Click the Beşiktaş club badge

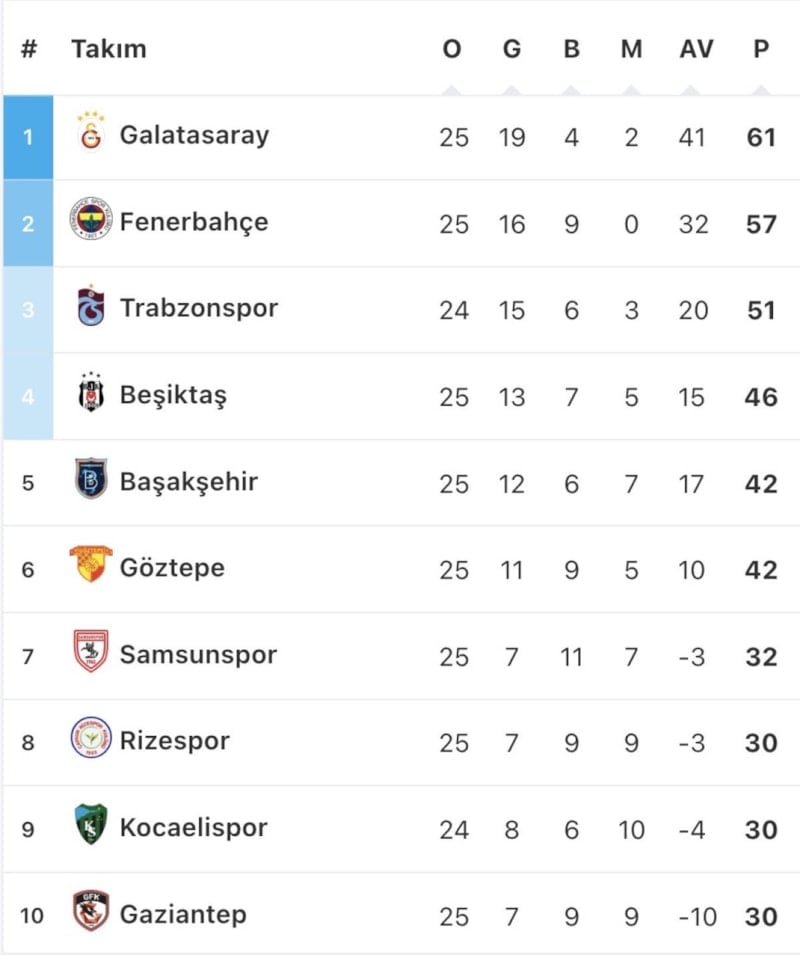point(91,395)
